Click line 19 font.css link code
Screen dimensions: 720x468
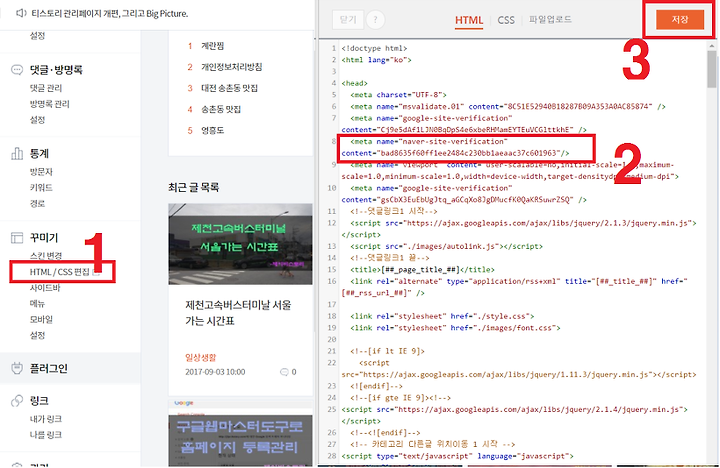tap(456, 328)
